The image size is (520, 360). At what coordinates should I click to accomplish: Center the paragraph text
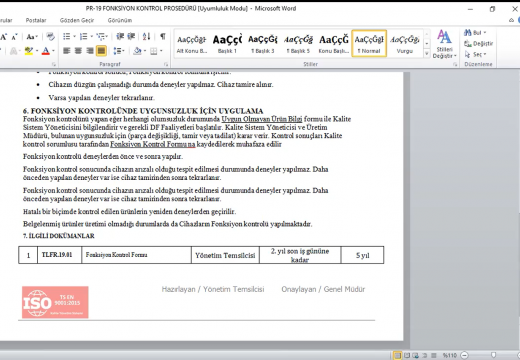coord(78,51)
